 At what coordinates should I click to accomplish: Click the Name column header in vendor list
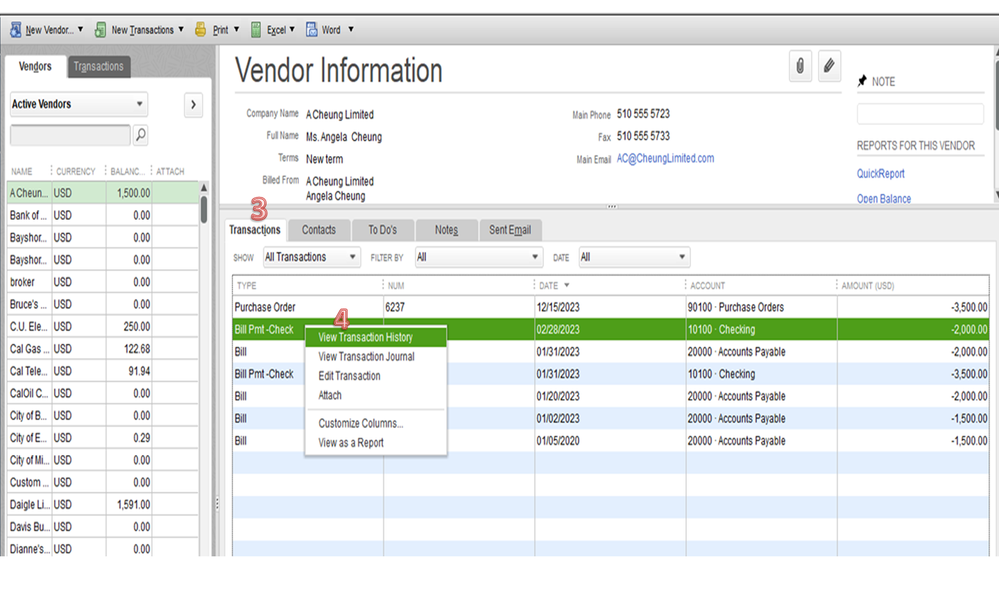(29, 171)
